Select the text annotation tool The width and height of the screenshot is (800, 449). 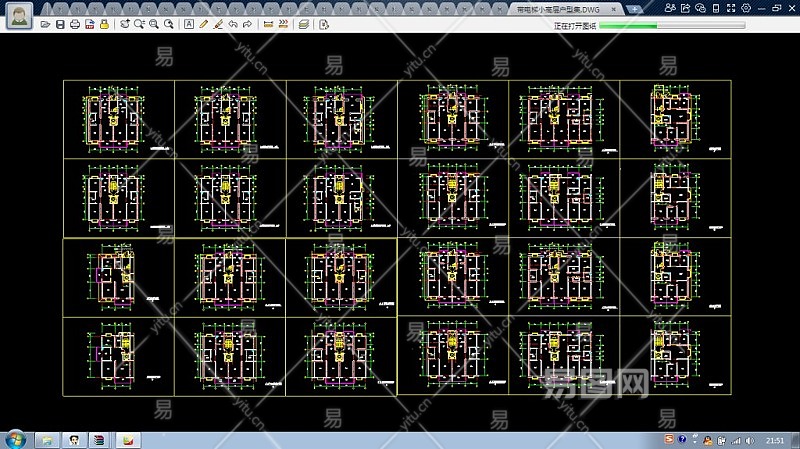tap(189, 24)
